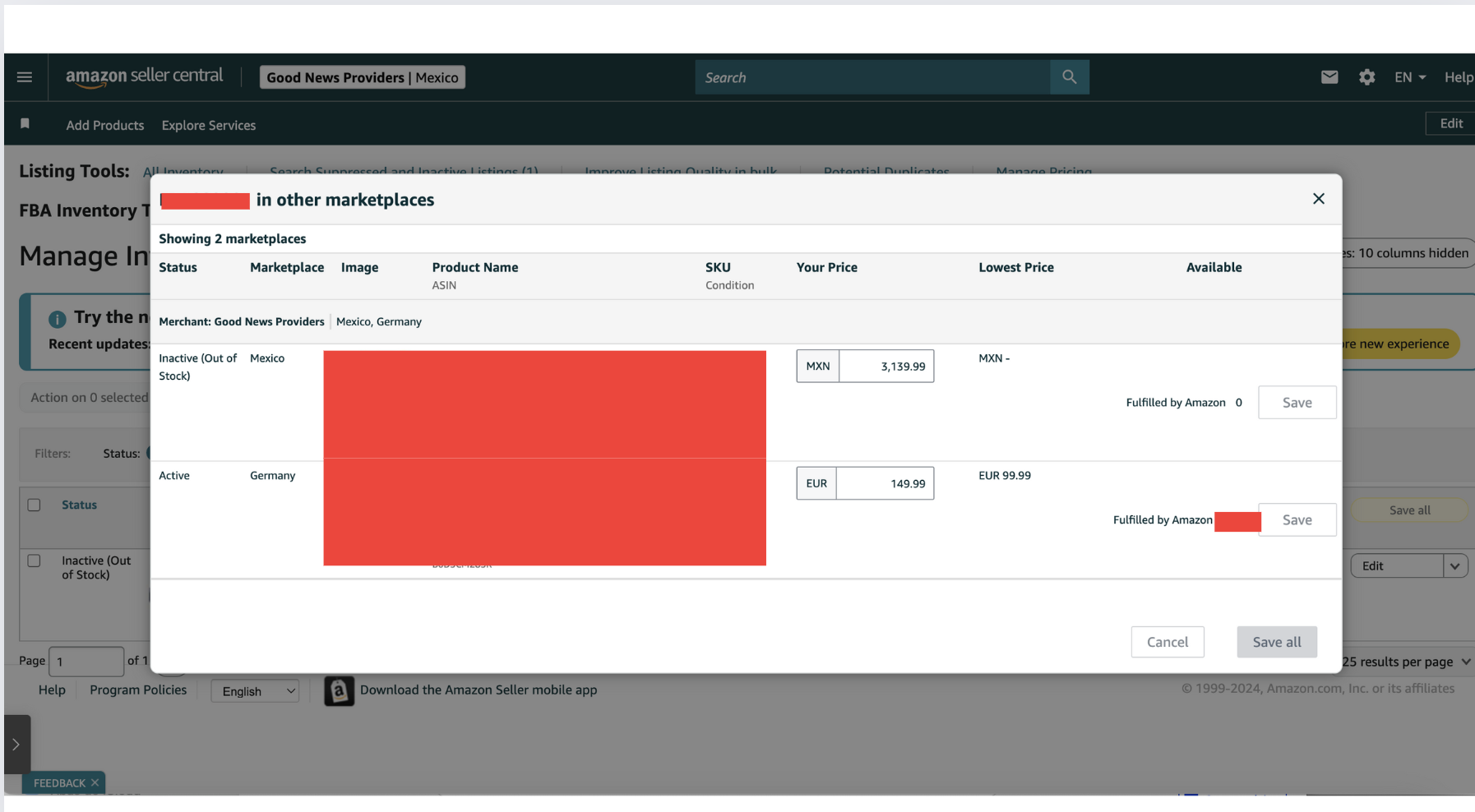Click the background Save all button
Screen dimensions: 1475x812
[x=1409, y=510]
